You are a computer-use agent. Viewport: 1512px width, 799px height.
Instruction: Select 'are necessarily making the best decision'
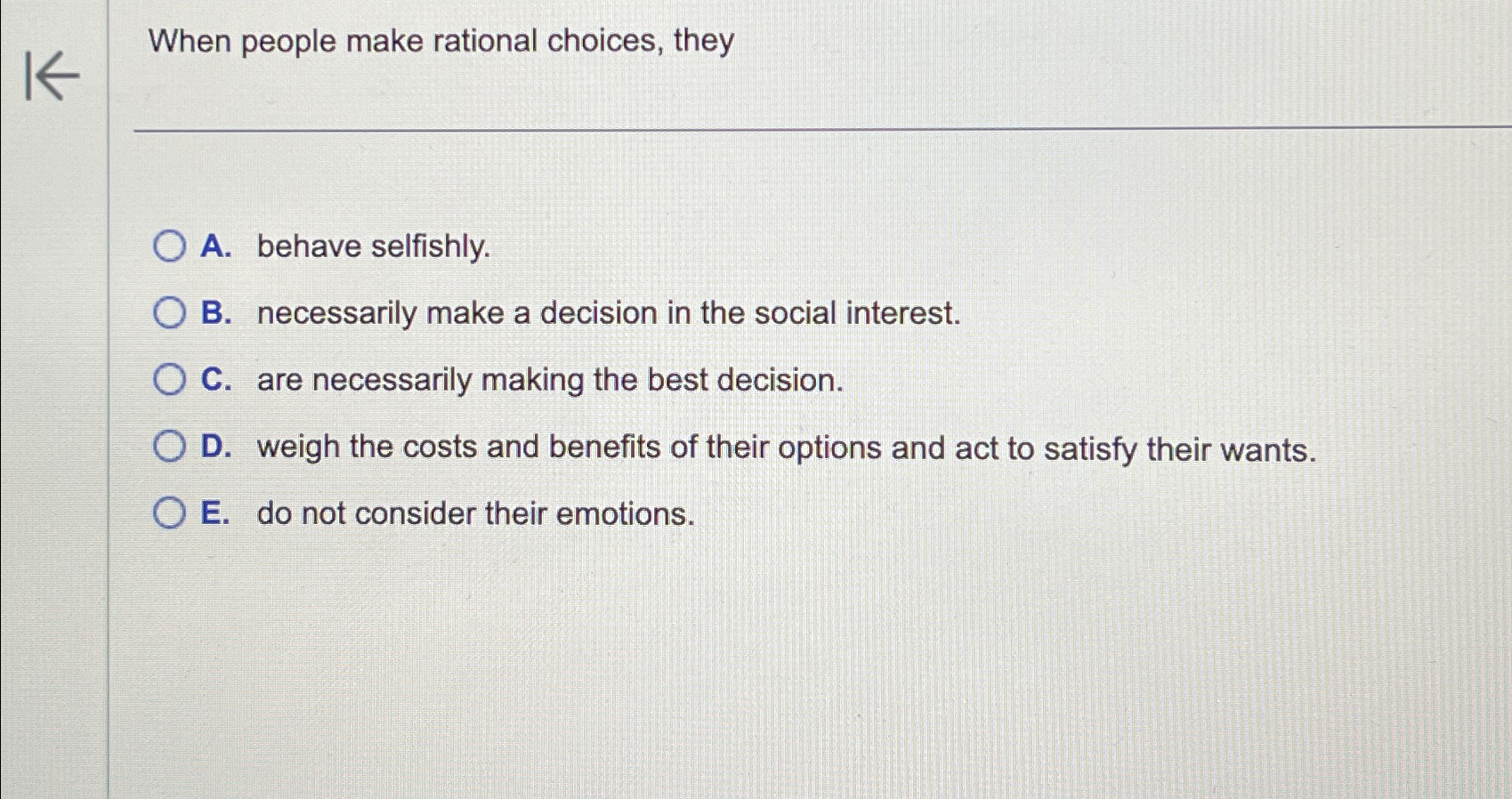click(549, 380)
